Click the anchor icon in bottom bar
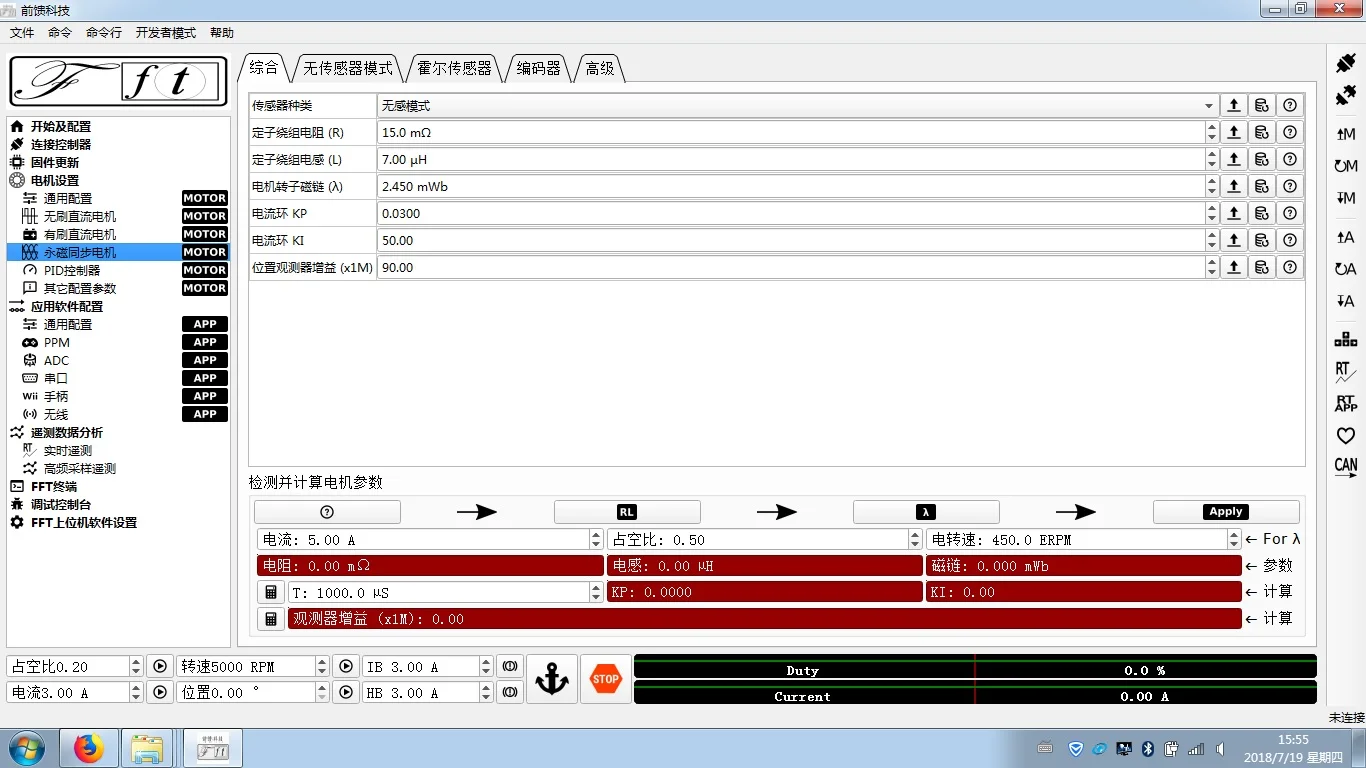Image resolution: width=1366 pixels, height=768 pixels. (552, 679)
